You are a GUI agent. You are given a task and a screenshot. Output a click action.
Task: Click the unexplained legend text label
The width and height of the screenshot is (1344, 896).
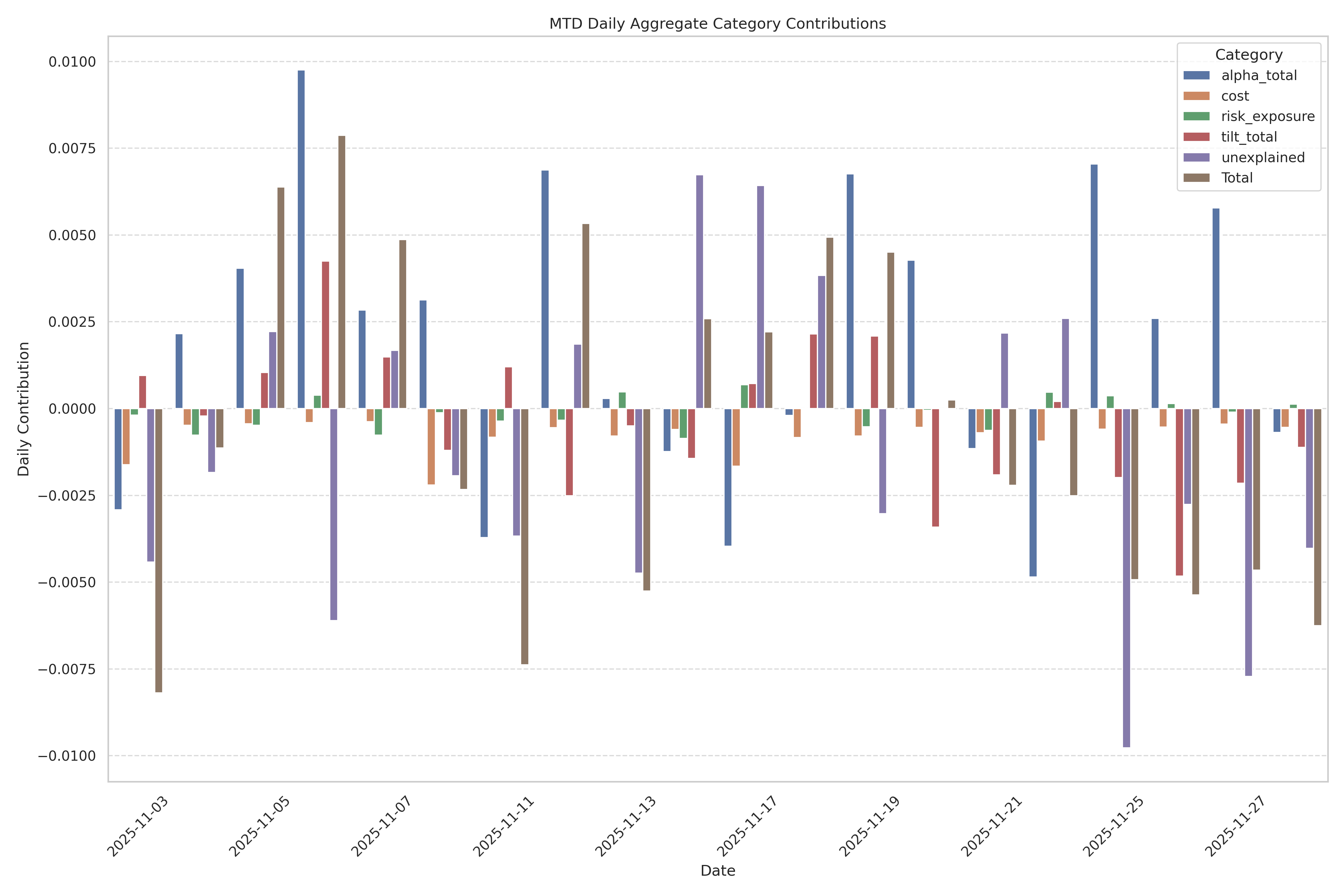[1263, 158]
